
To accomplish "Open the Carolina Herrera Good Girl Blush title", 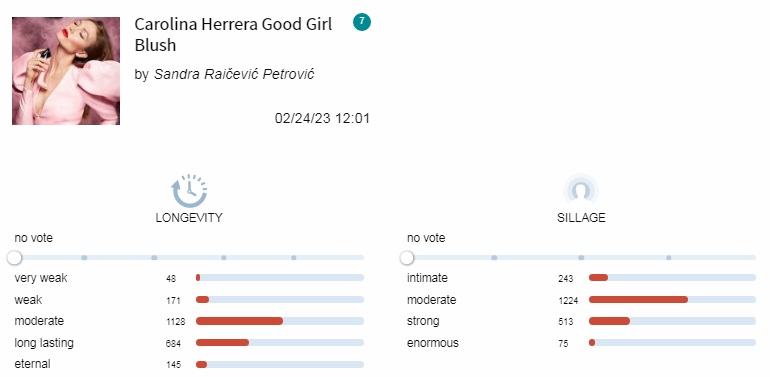I will (x=233, y=34).
